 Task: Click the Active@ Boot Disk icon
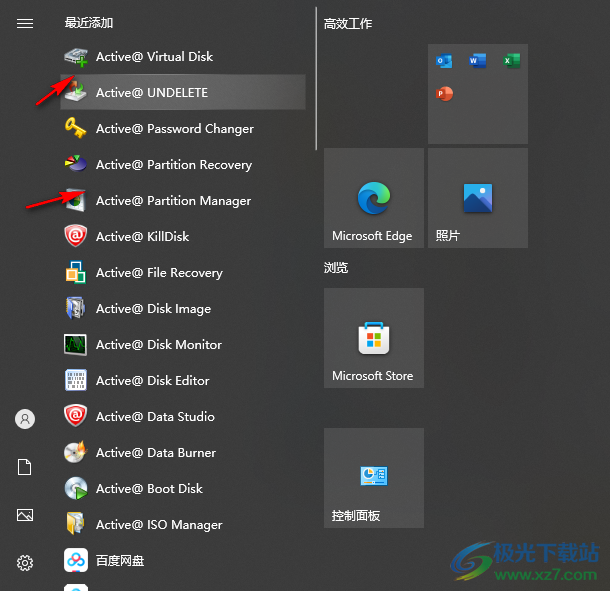[75, 488]
